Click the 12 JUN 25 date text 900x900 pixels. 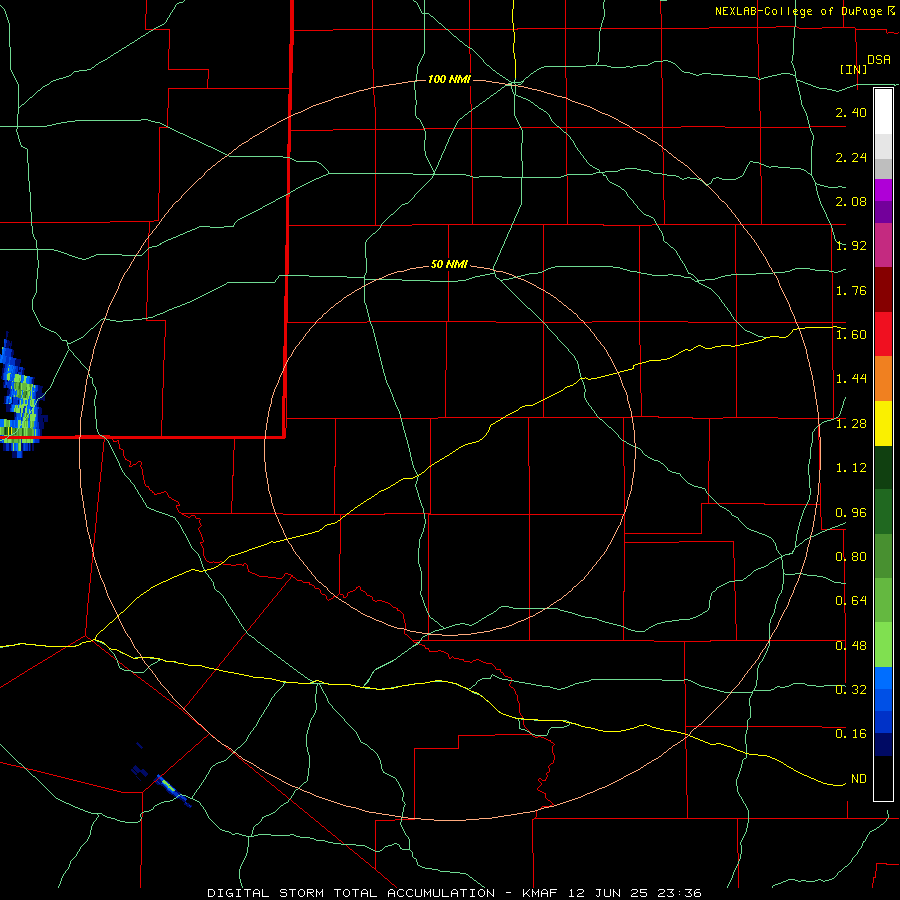point(609,893)
